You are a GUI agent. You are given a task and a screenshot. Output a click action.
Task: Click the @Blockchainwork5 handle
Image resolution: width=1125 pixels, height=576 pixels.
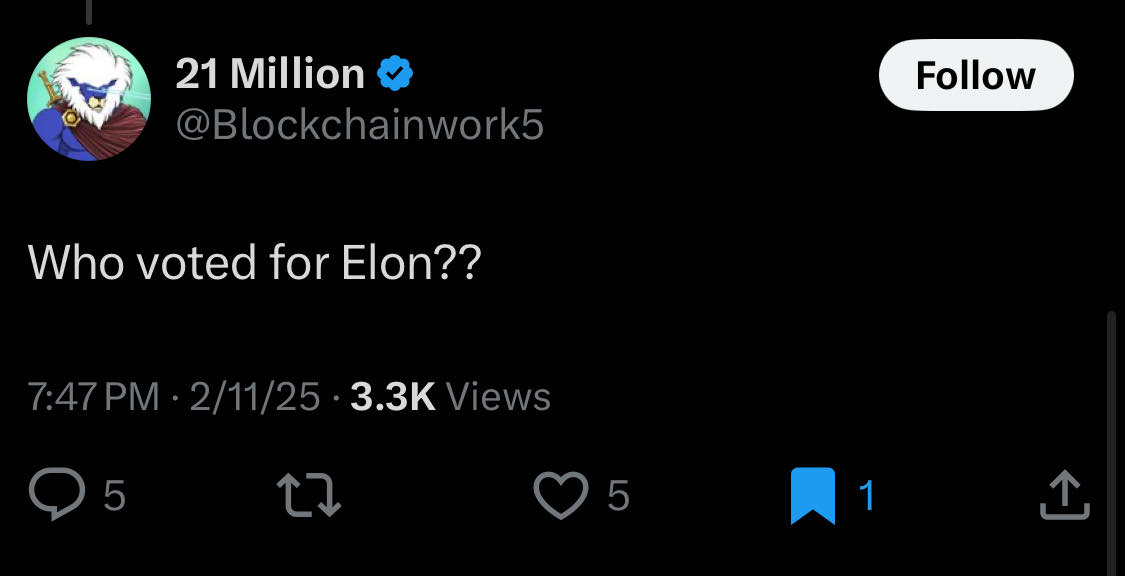(360, 125)
